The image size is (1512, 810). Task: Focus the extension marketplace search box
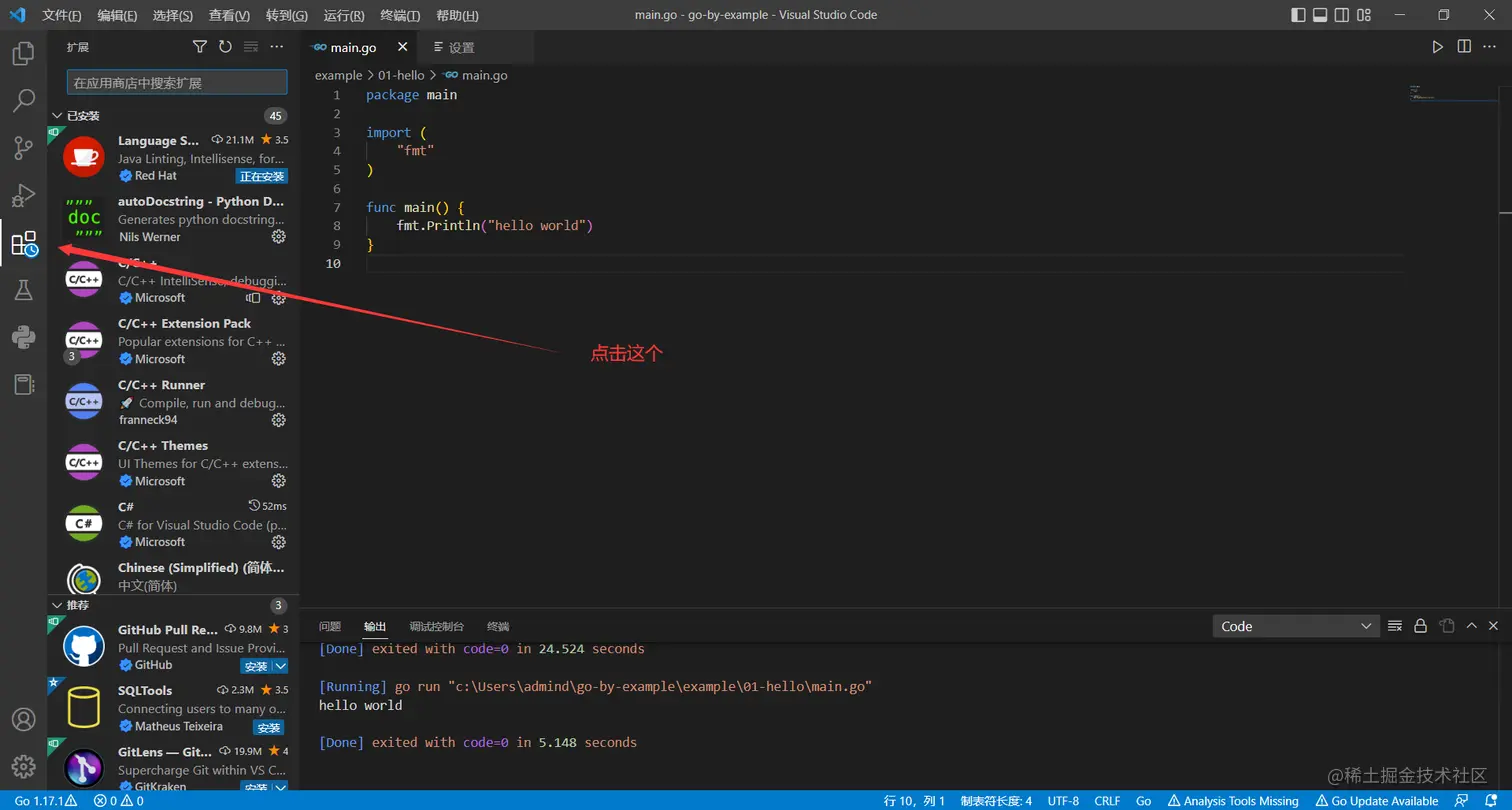point(177,82)
